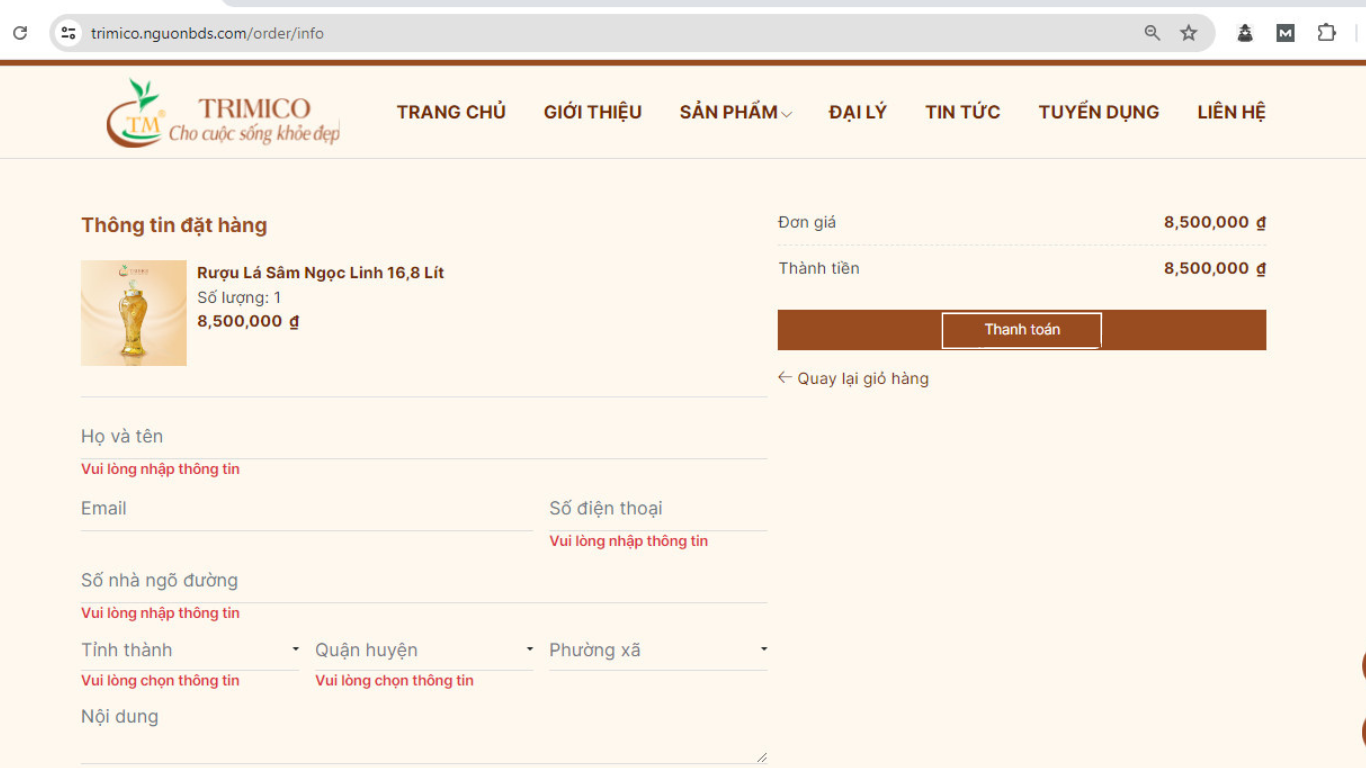
Task: Expand the Phường xã dropdown
Action: 657,650
